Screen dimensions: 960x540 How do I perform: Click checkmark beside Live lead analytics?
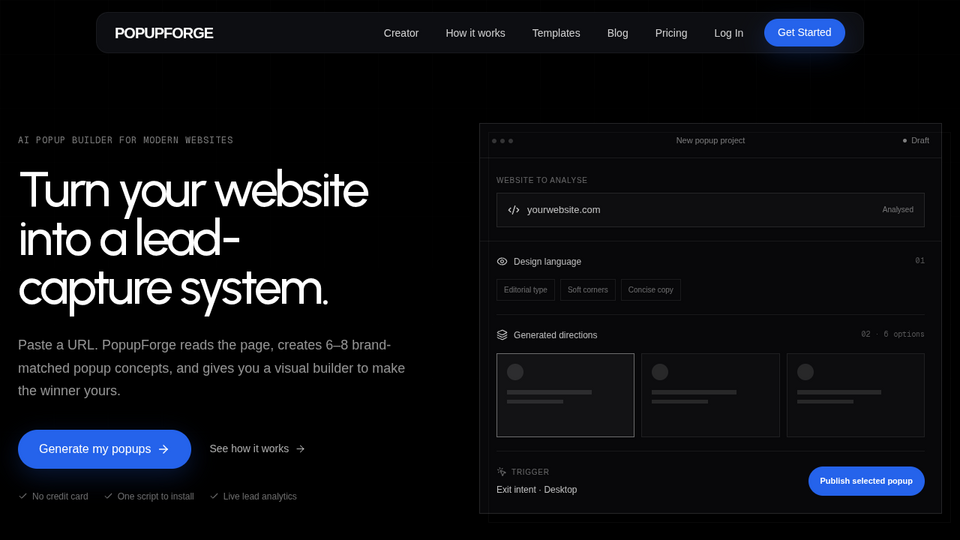point(214,496)
